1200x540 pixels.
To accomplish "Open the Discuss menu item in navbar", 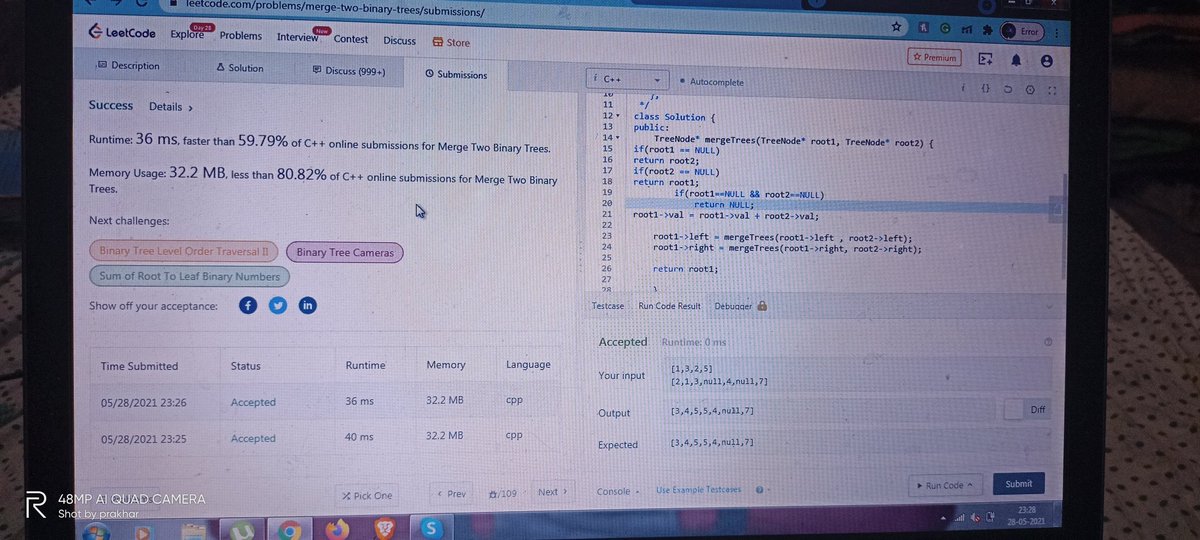I will [400, 41].
